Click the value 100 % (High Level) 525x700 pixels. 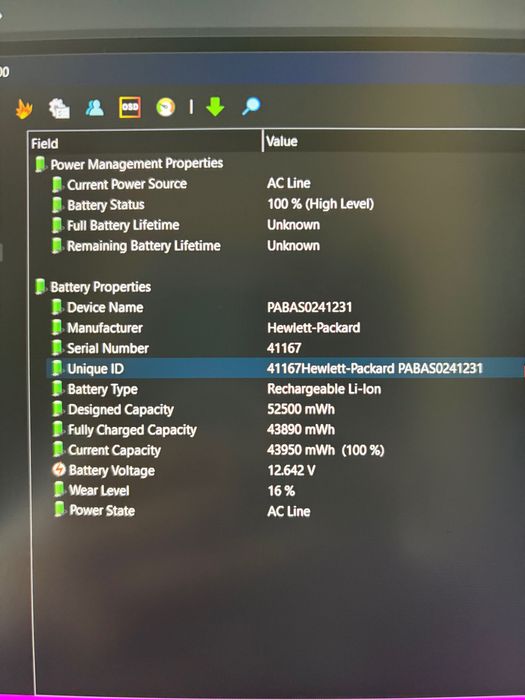(x=321, y=204)
